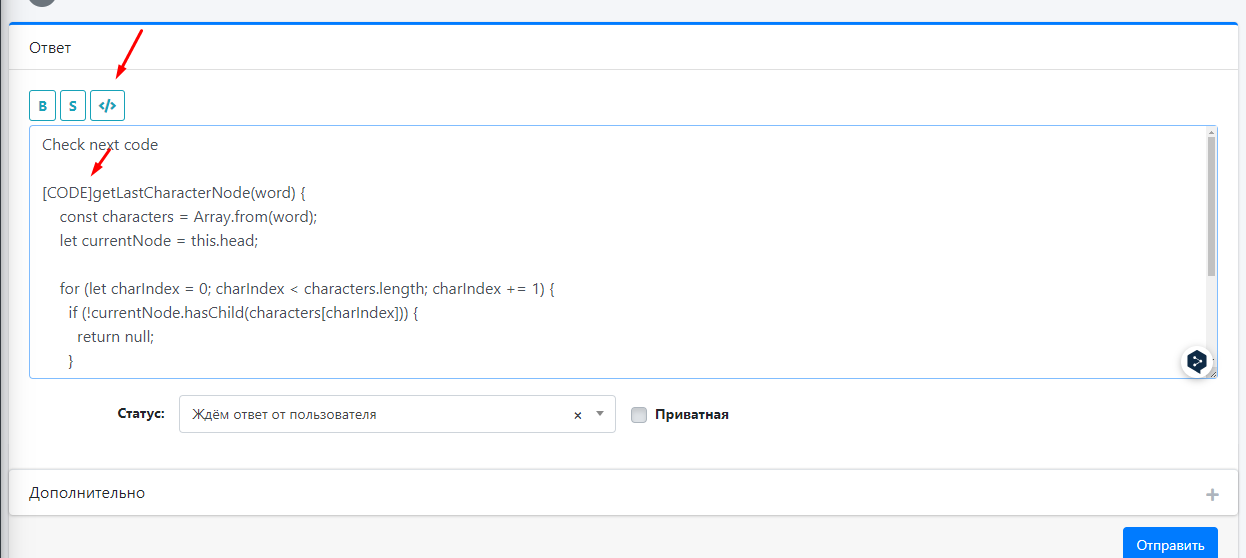The width and height of the screenshot is (1246, 558).
Task: Click the textarea scrollbar's top arrow
Action: [x=1212, y=131]
